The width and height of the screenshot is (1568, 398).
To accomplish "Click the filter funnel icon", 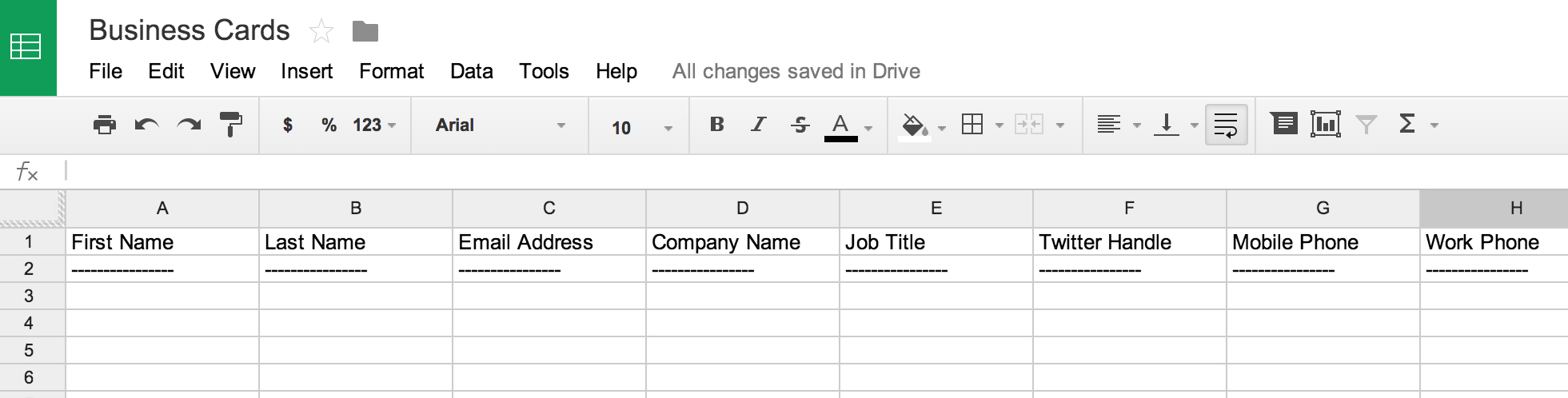I will click(1367, 125).
